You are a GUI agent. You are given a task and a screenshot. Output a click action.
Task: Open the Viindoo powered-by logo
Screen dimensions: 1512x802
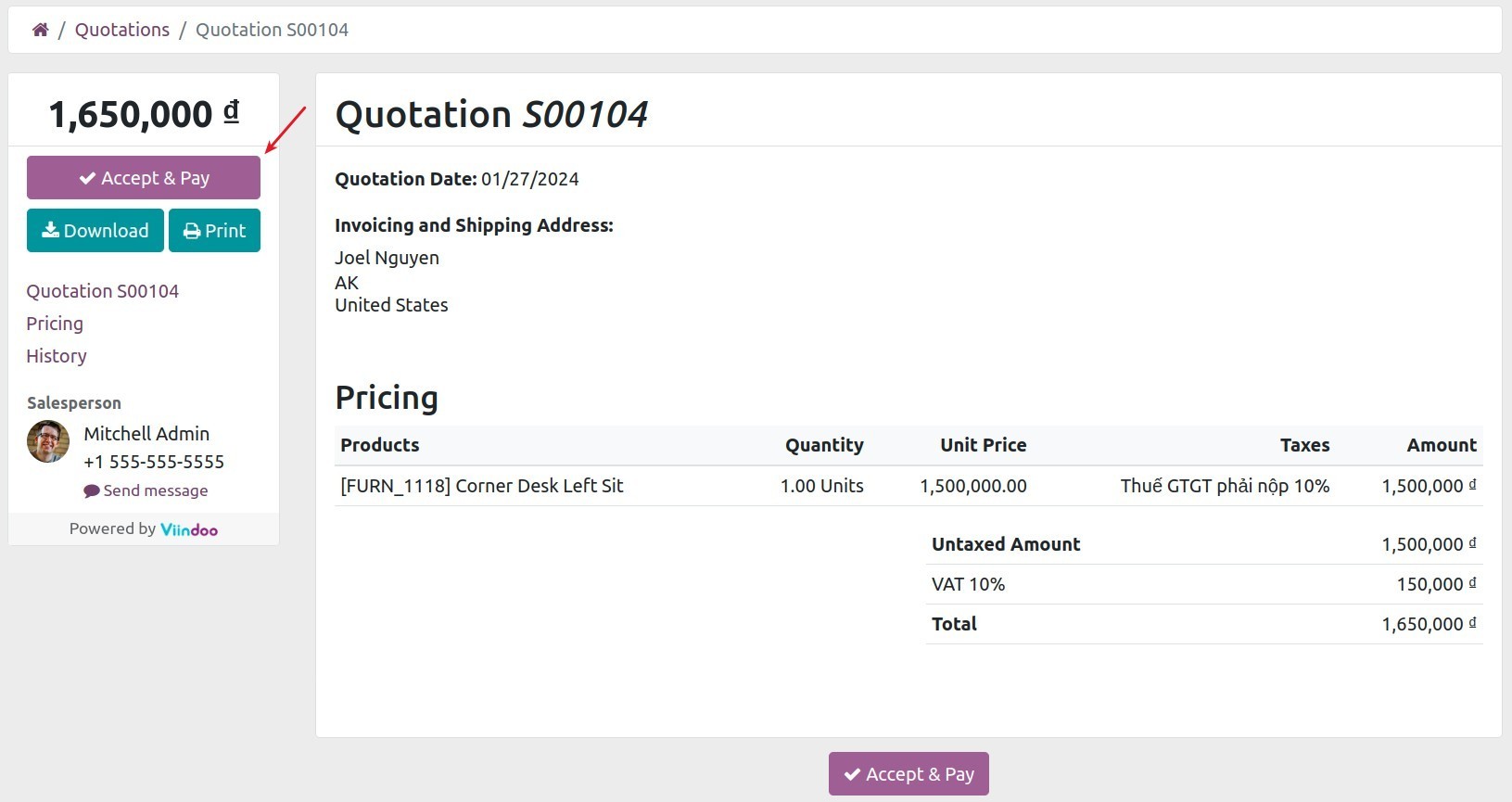(189, 529)
